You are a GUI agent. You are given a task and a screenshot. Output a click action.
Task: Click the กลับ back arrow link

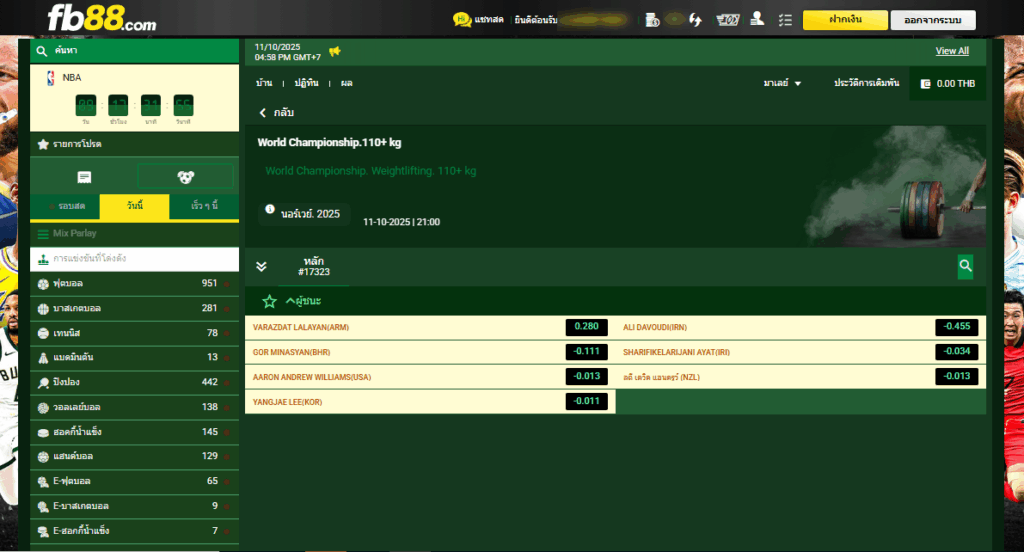(x=276, y=112)
